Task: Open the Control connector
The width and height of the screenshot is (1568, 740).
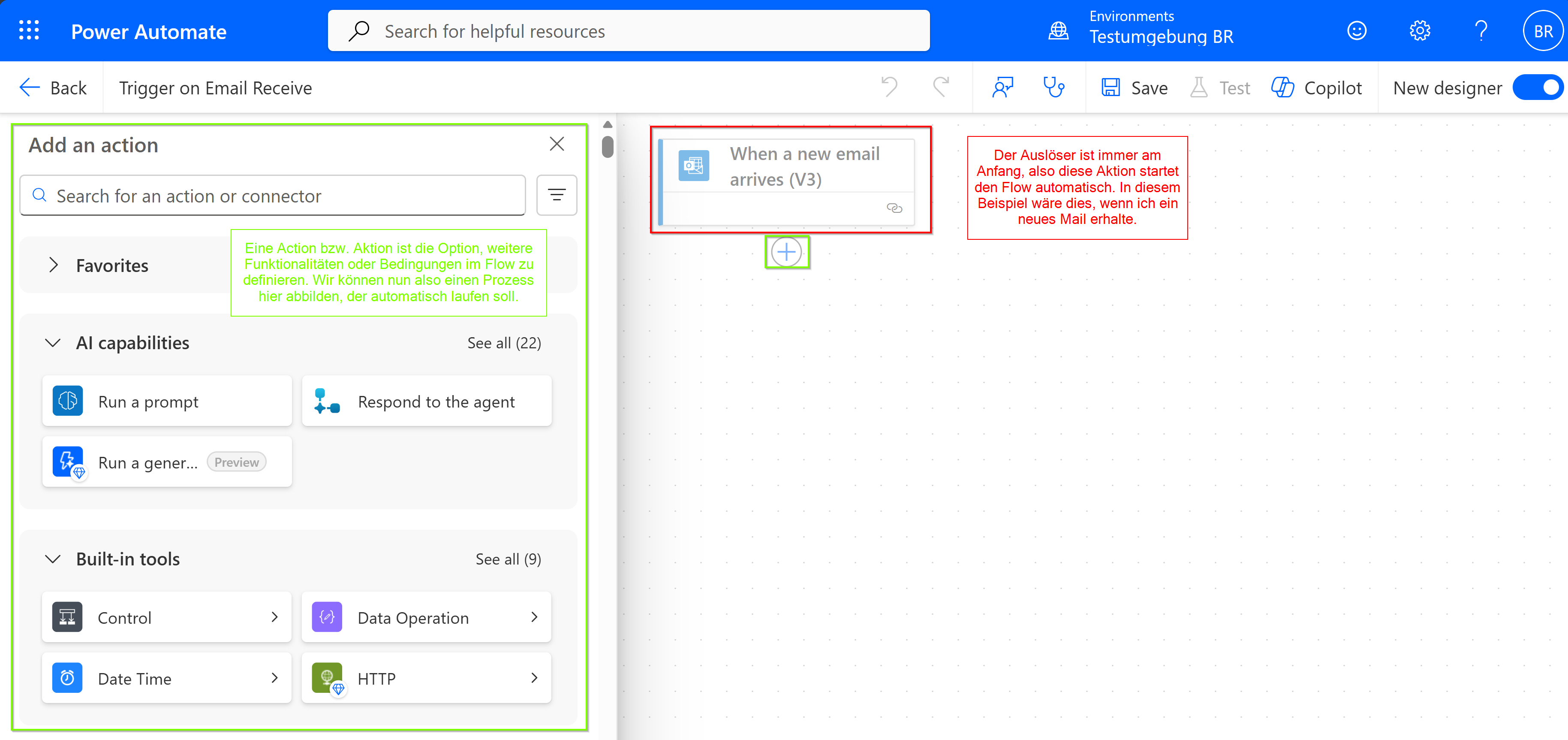Action: pyautogui.click(x=167, y=617)
